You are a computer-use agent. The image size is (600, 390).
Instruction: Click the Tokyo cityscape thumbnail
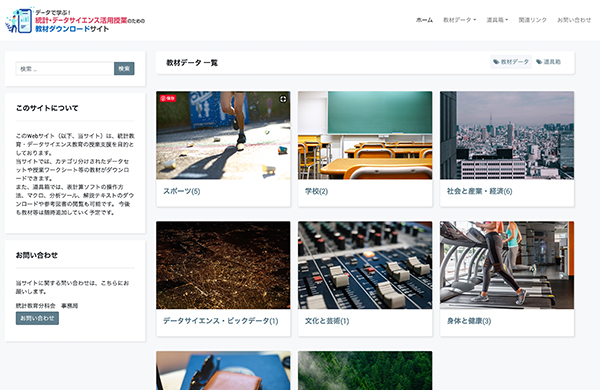coord(507,135)
